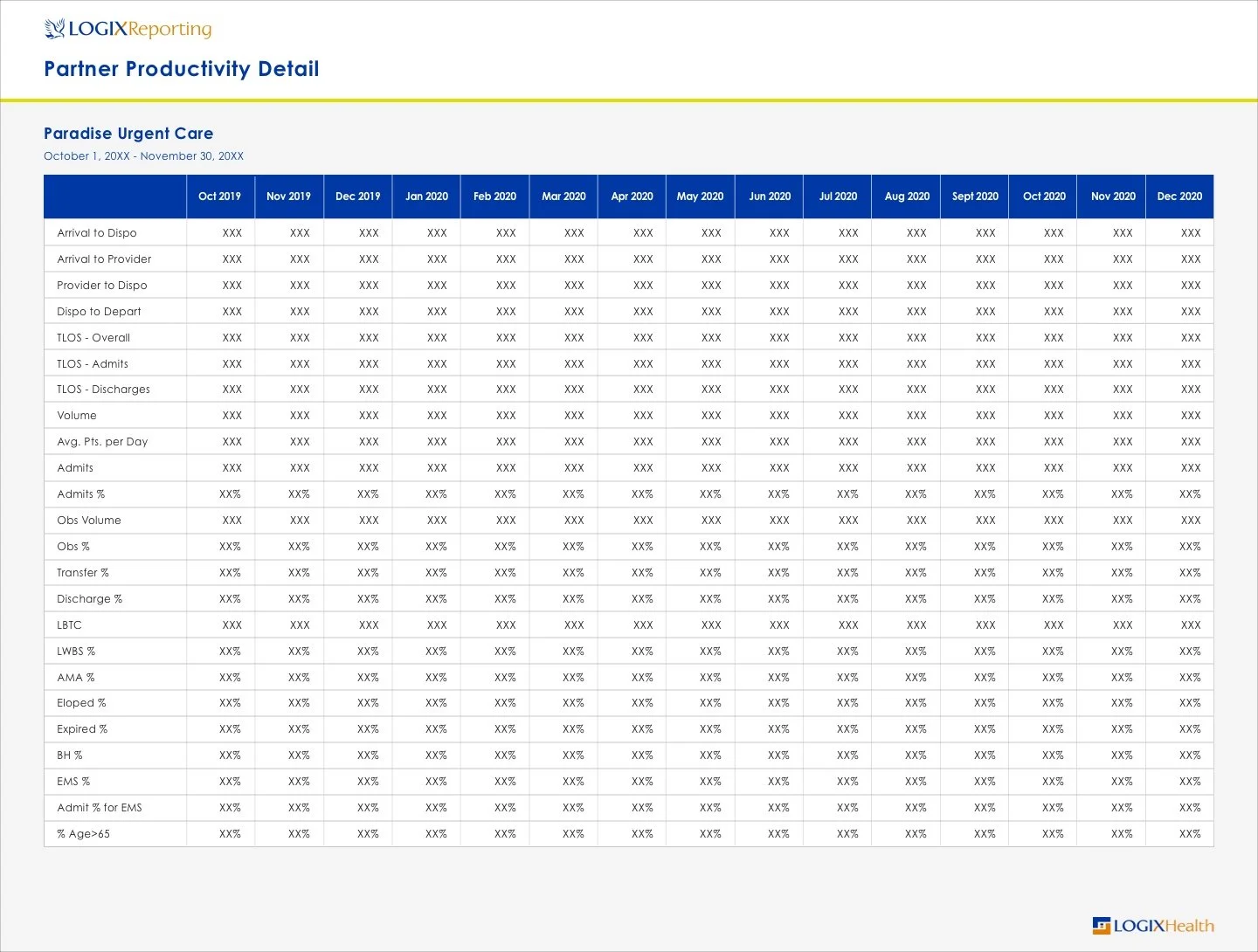Screen dimensions: 1258x952
Task: Click the LBTC row label
Action: 69,624
